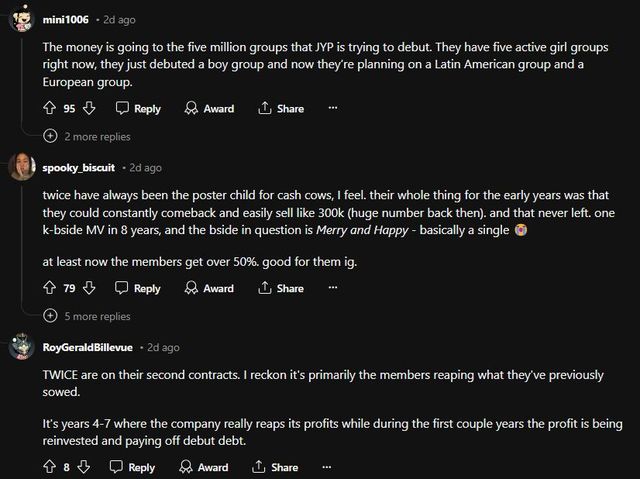Screen dimensions: 640x479
Task: Upvote RoyGeraldBillevue's comment
Action: pos(49,467)
